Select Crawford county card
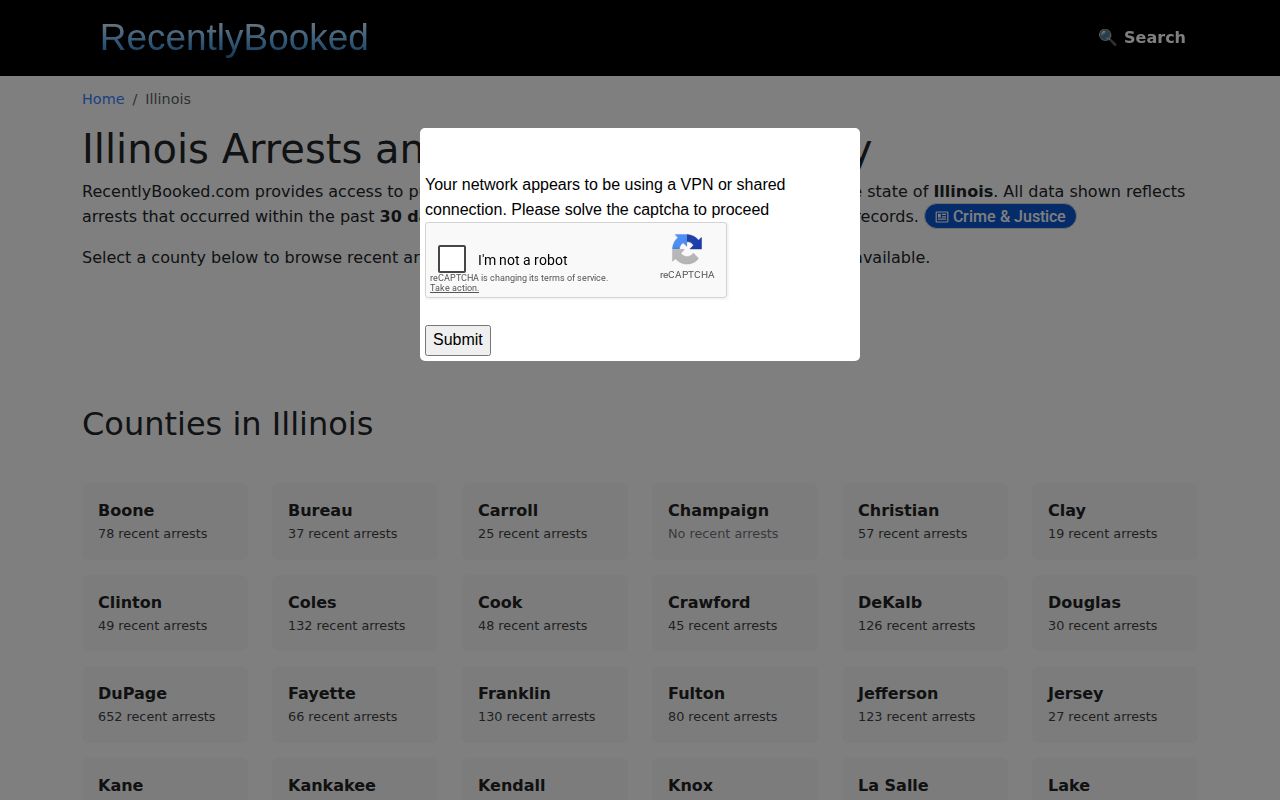This screenshot has height=800, width=1280. point(735,613)
